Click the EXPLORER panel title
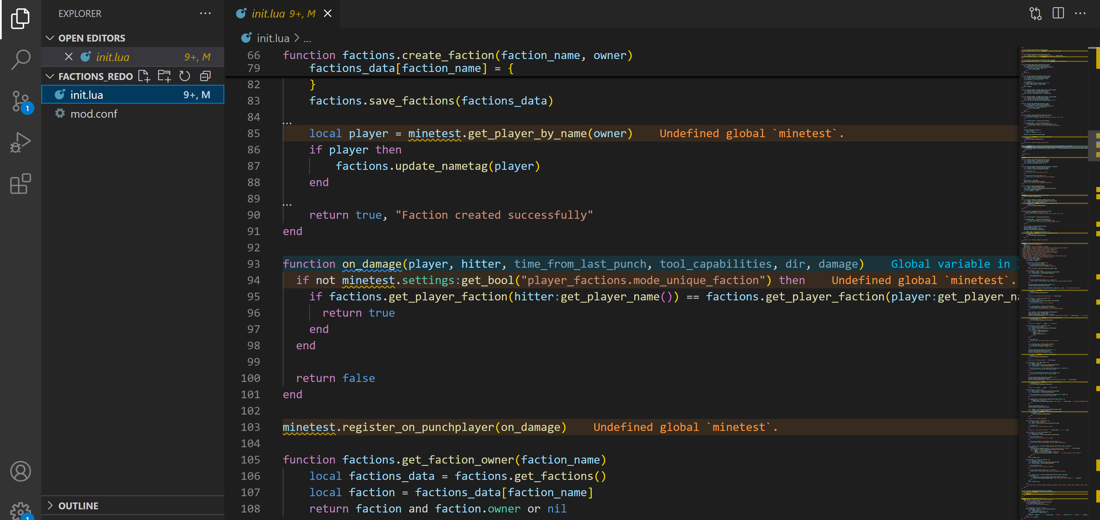This screenshot has height=520, width=1100. point(80,13)
